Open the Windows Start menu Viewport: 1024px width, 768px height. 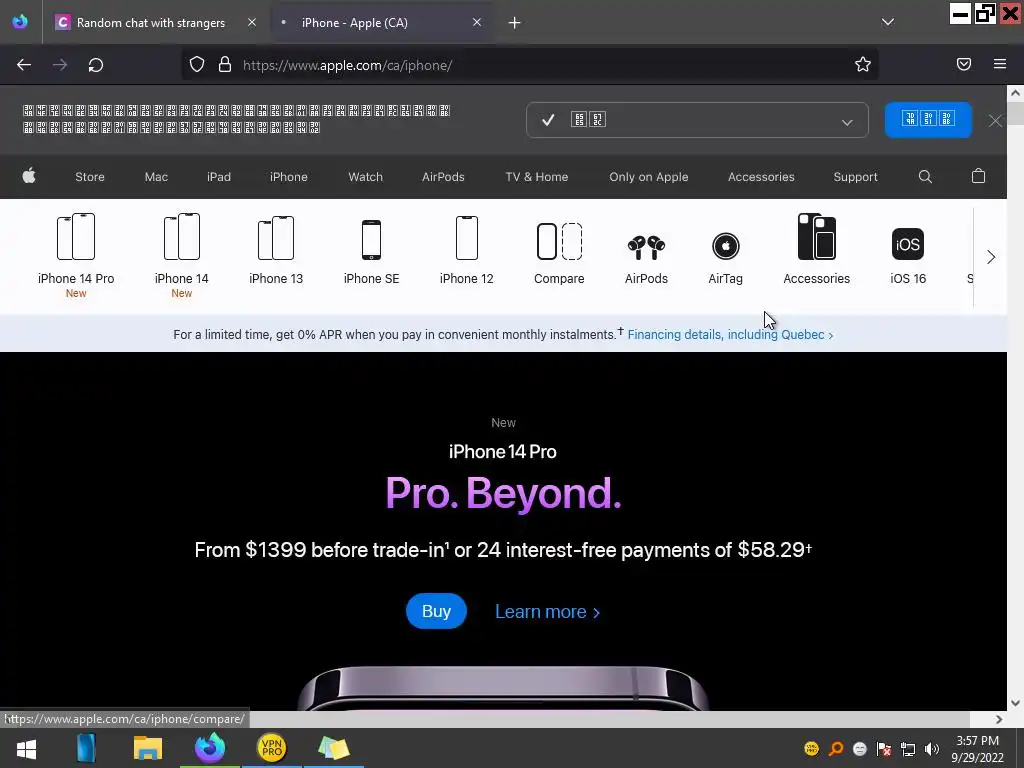click(x=26, y=748)
